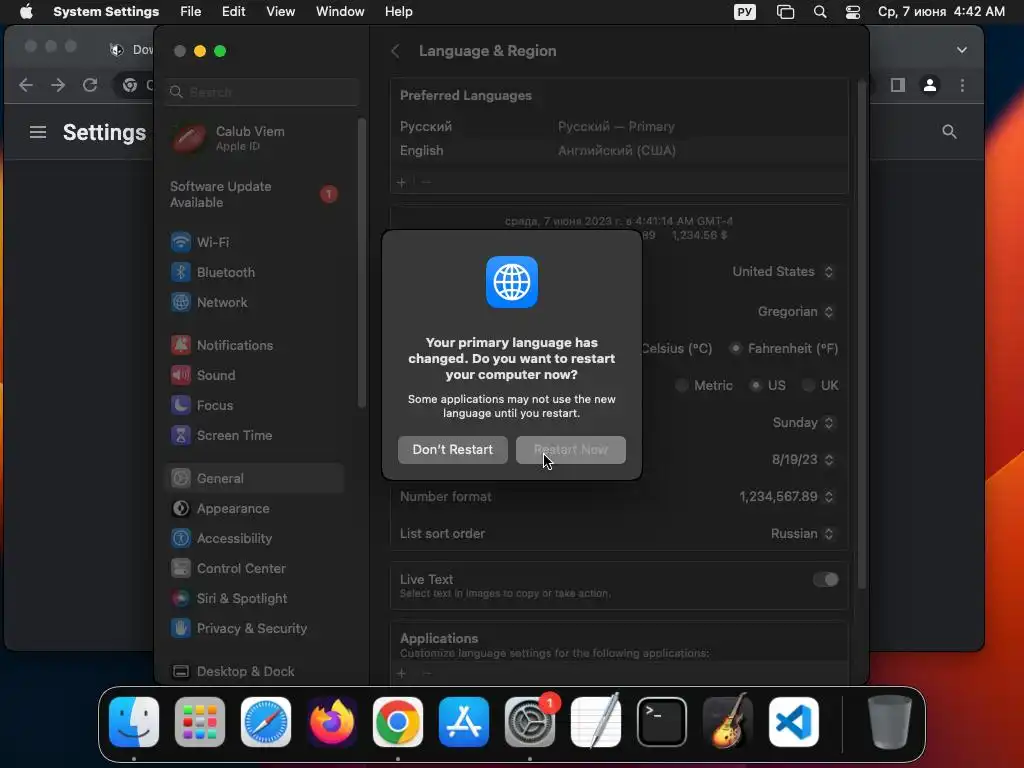Select Metric measurement system radio
Image resolution: width=1024 pixels, height=768 pixels.
[682, 386]
